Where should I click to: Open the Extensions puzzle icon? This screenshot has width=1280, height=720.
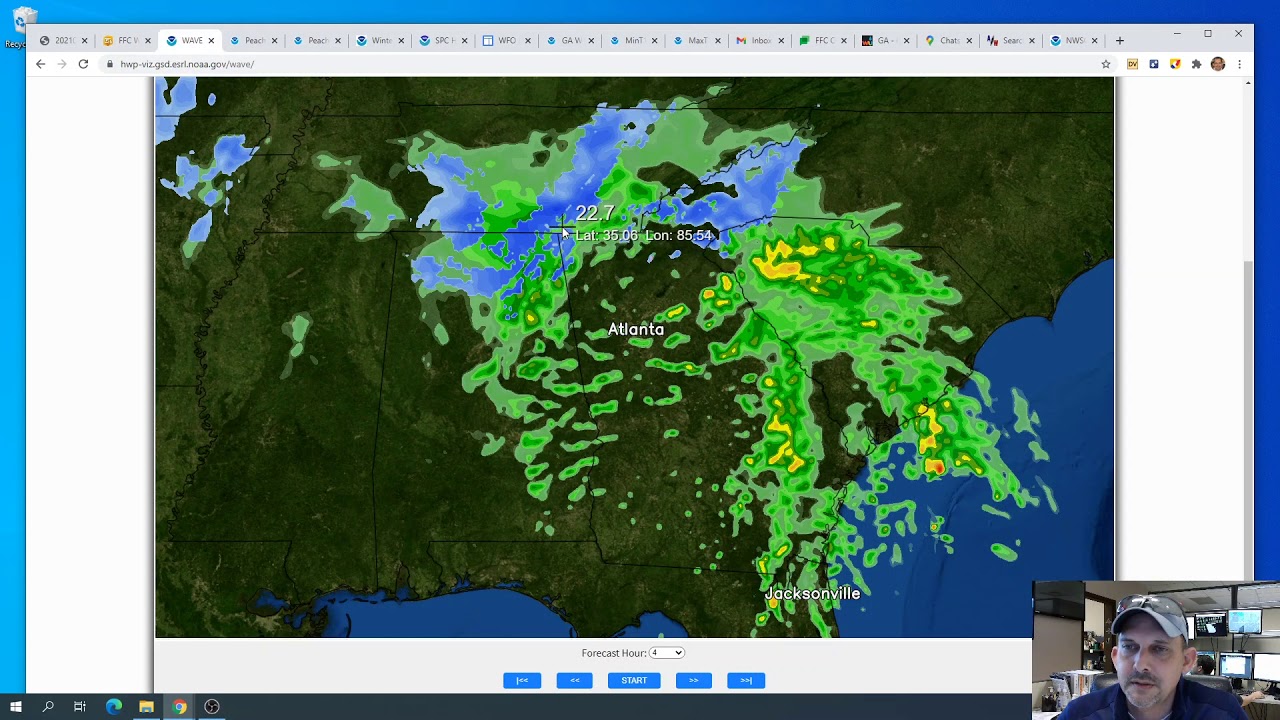(1196, 64)
